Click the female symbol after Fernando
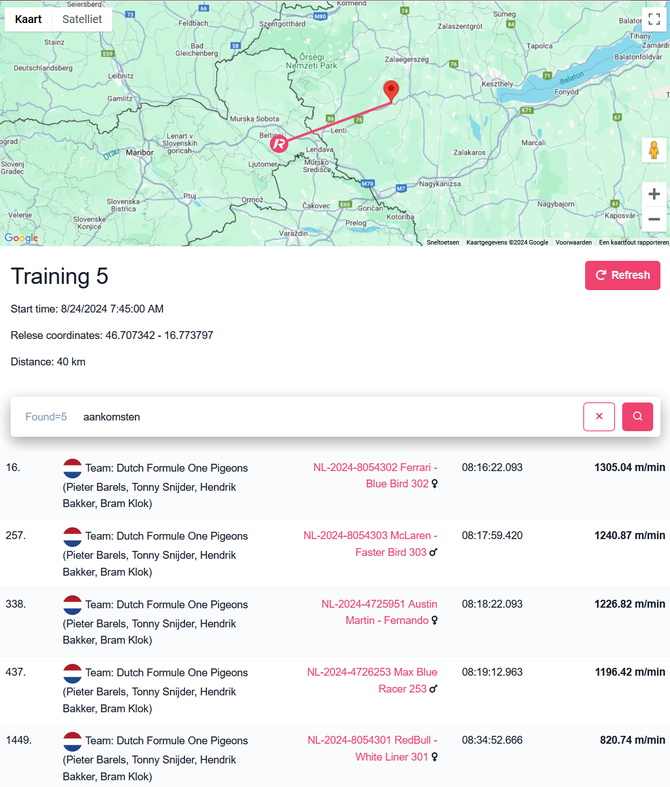 (x=435, y=620)
